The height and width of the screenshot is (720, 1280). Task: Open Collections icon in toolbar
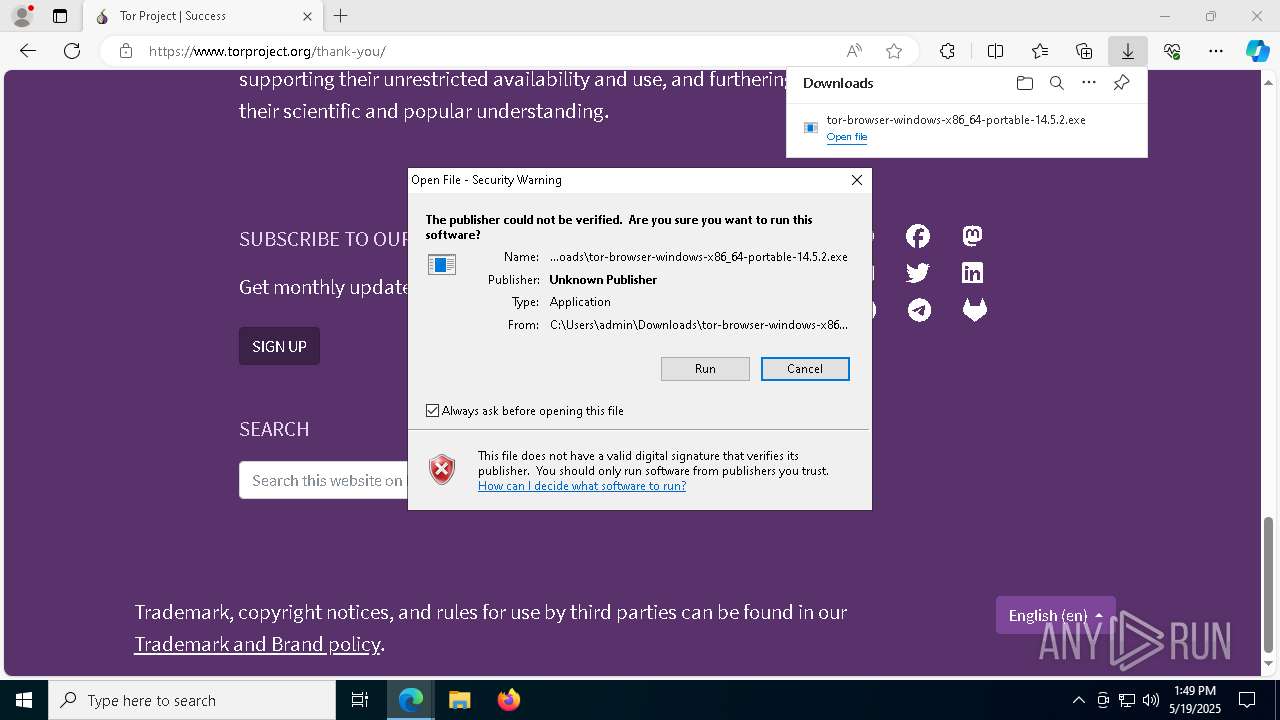(1084, 51)
